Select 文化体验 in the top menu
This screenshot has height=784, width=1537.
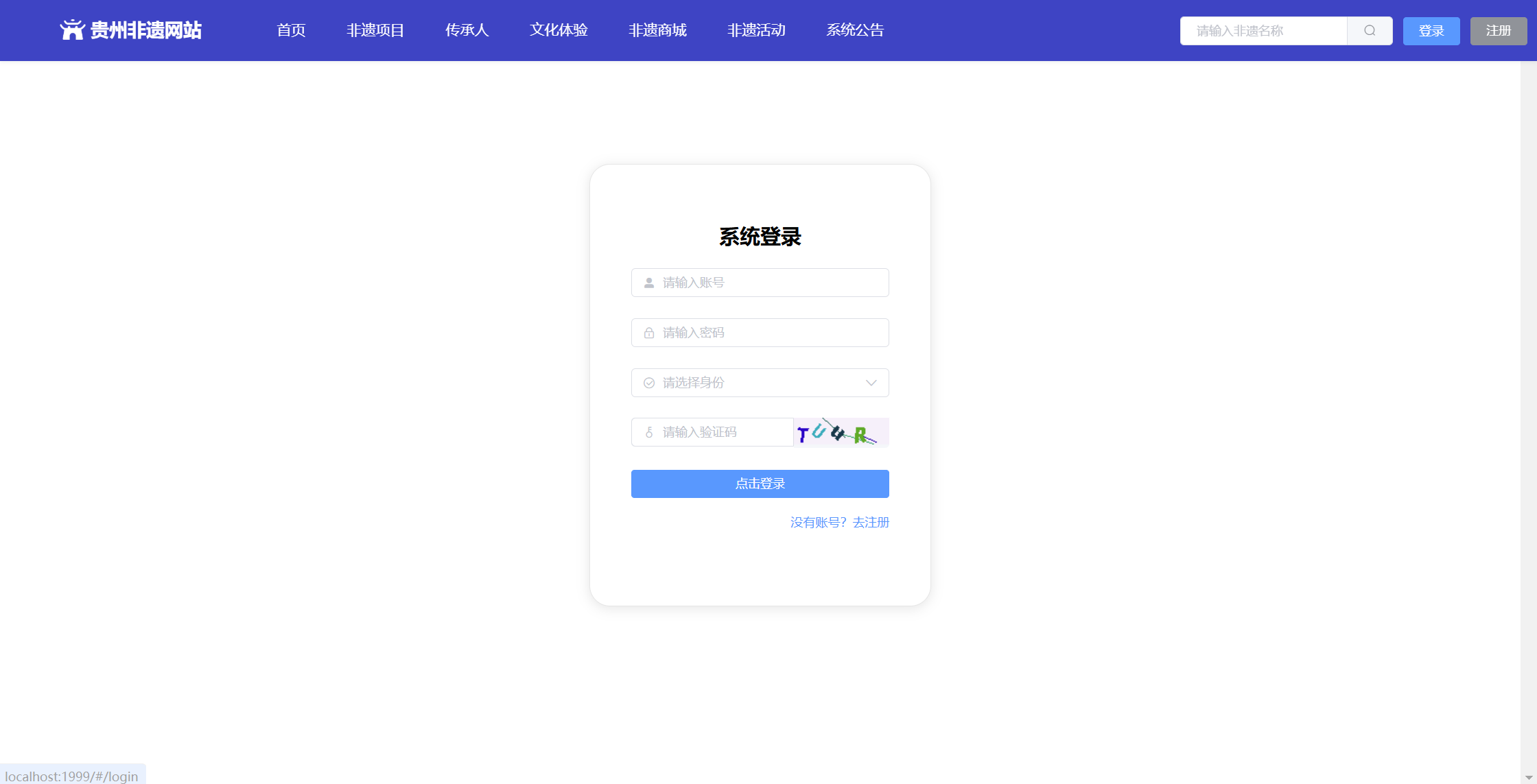point(559,30)
